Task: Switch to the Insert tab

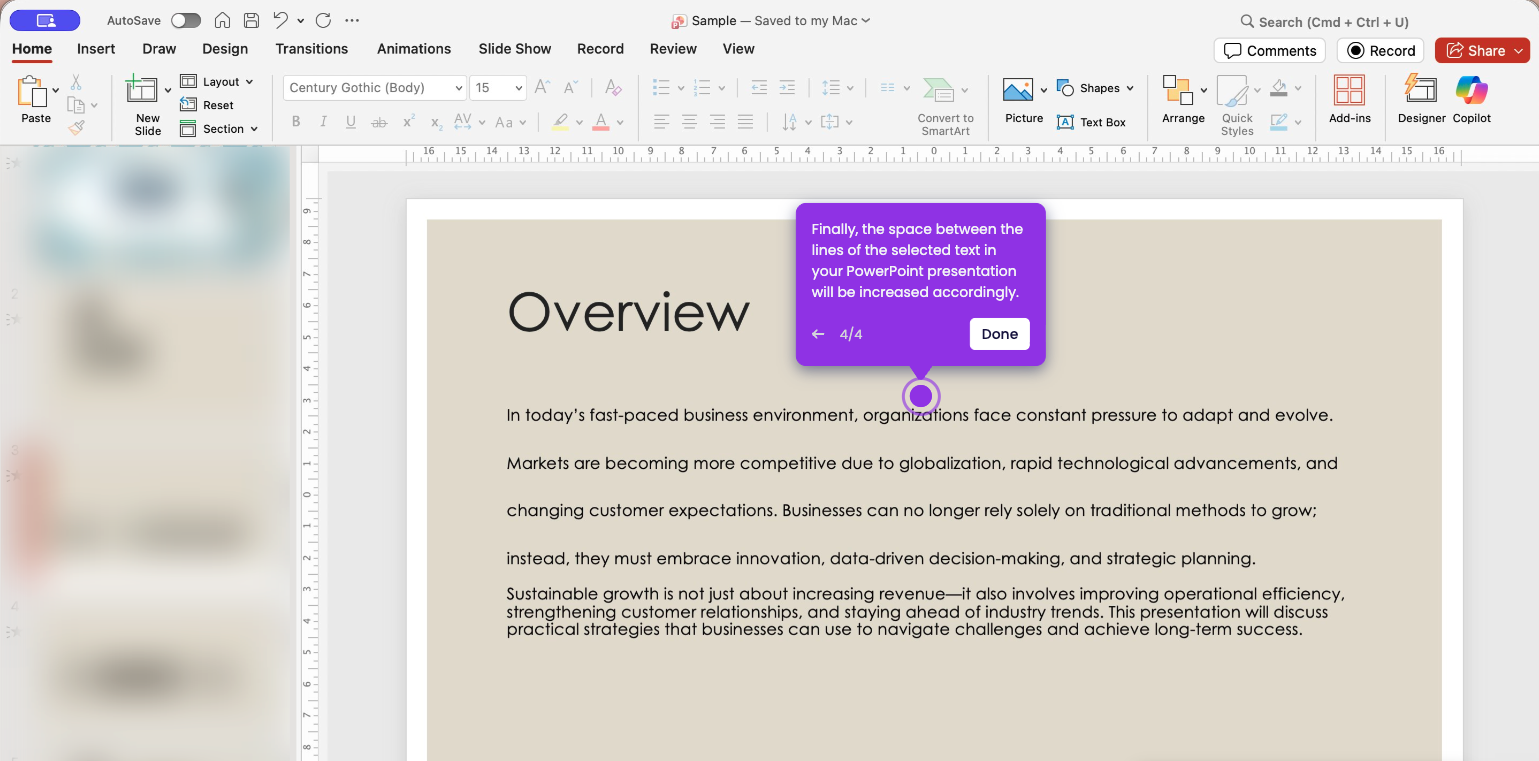Action: (x=96, y=49)
